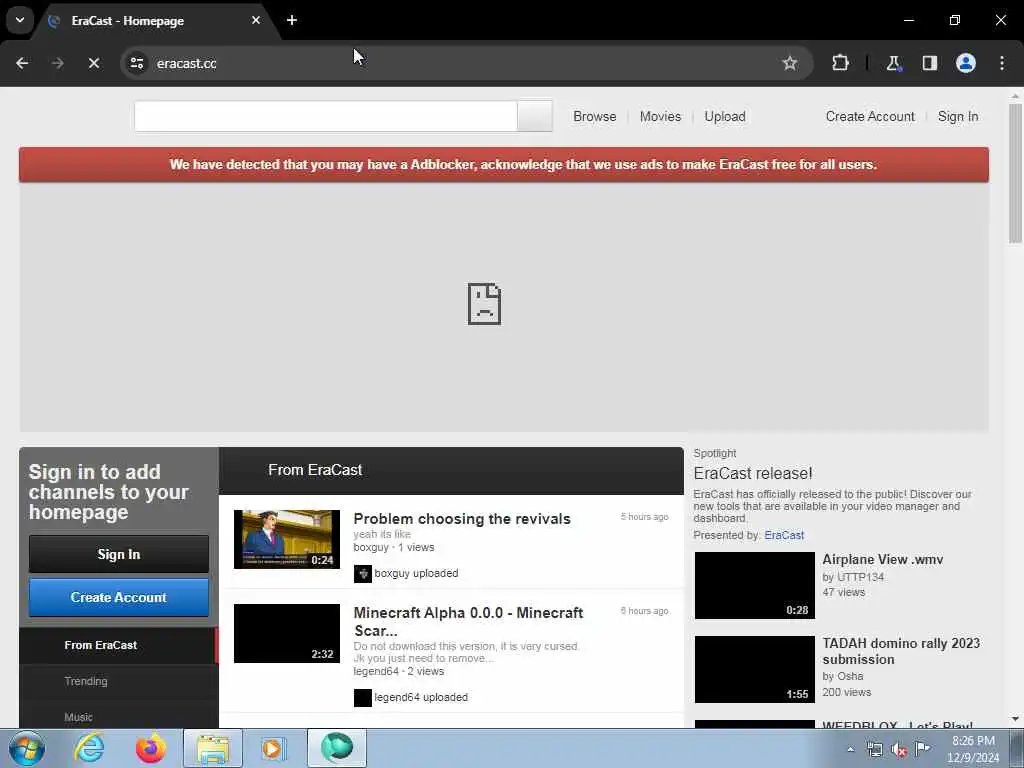Go back using browser back arrow
The width and height of the screenshot is (1024, 768).
pos(22,63)
